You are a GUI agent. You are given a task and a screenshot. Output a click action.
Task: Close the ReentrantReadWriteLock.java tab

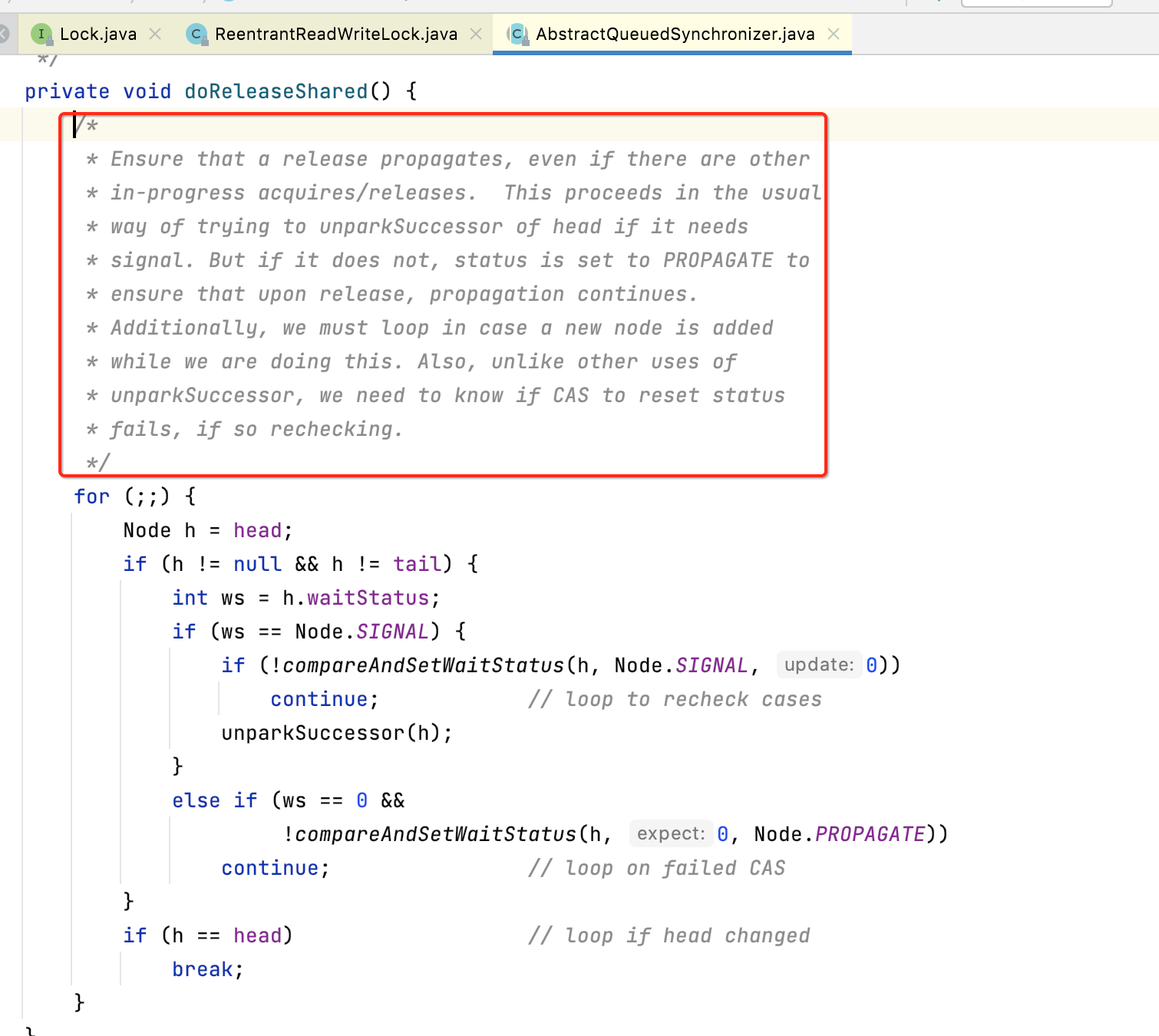click(x=476, y=34)
